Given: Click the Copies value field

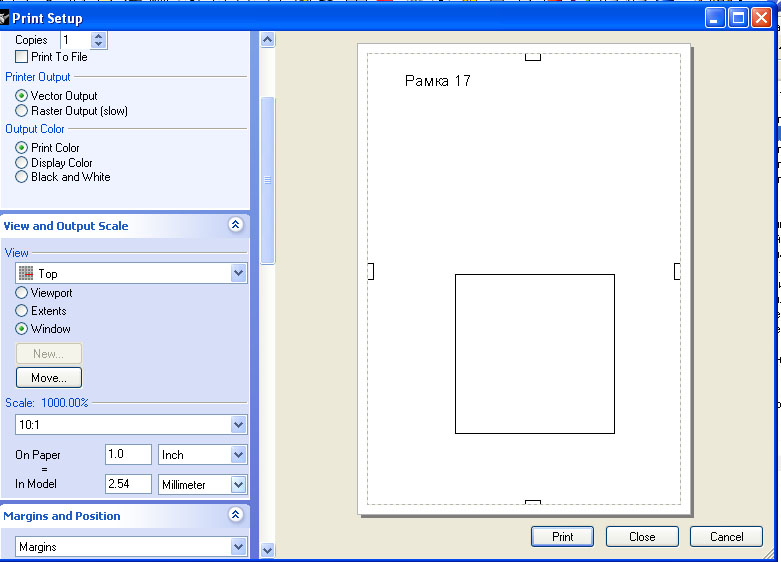Looking at the screenshot, I should pyautogui.click(x=76, y=40).
